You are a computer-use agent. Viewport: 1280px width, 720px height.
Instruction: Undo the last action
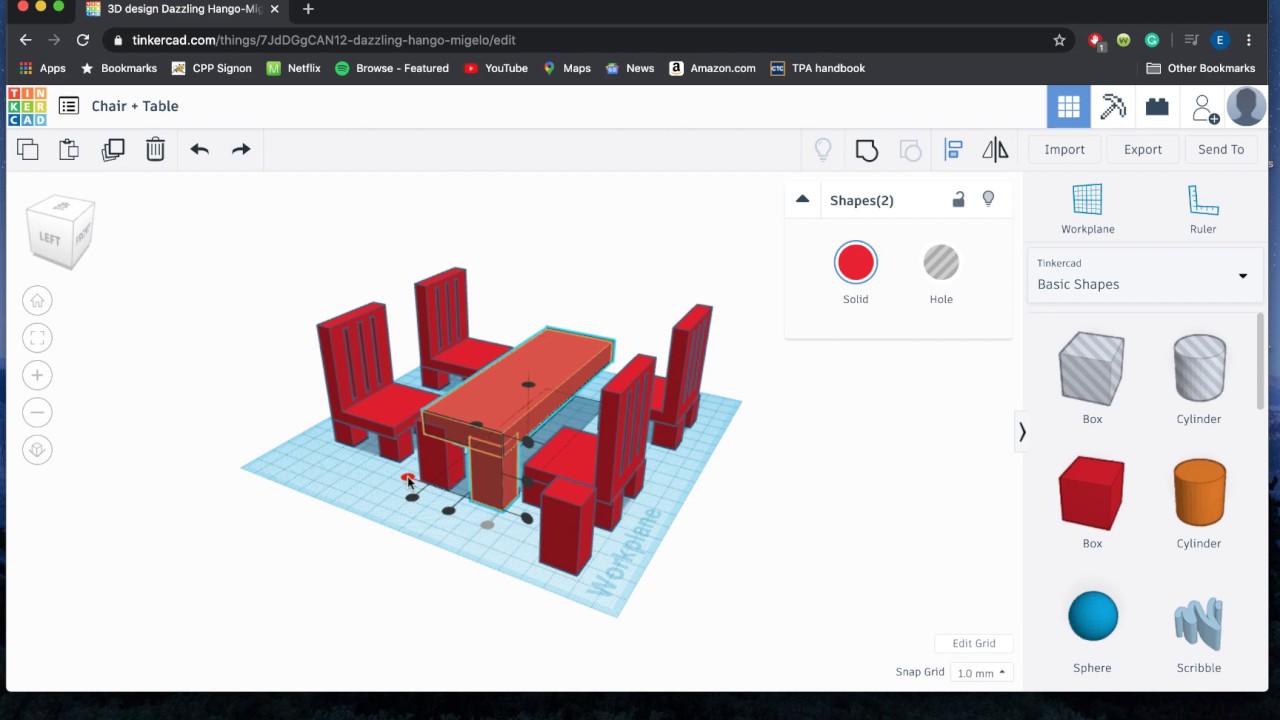(199, 150)
